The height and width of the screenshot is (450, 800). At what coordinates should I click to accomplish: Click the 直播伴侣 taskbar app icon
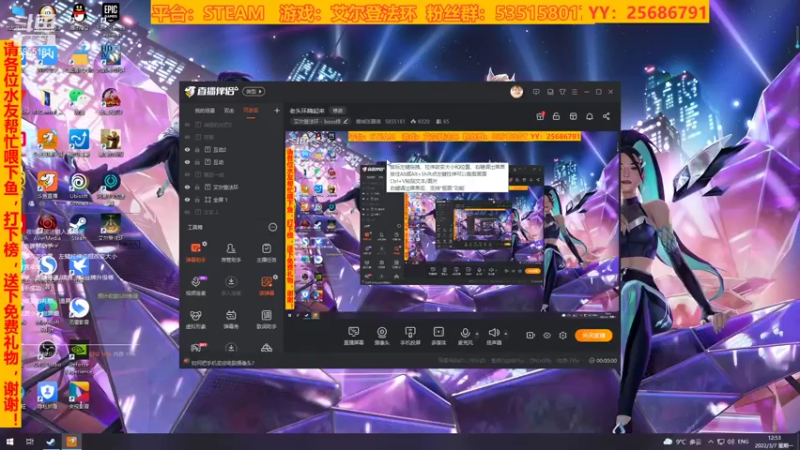[x=71, y=441]
